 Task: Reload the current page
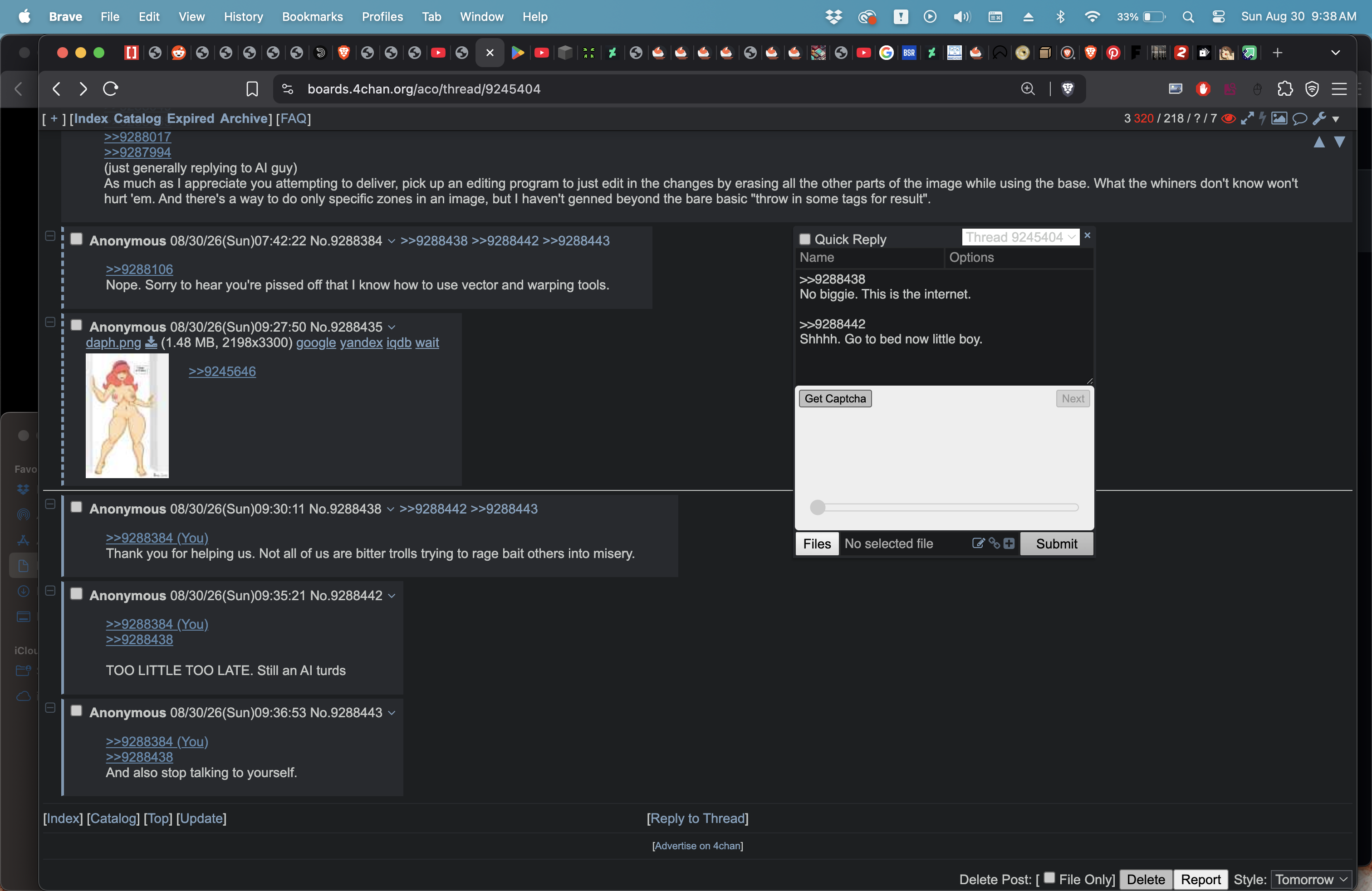point(111,89)
